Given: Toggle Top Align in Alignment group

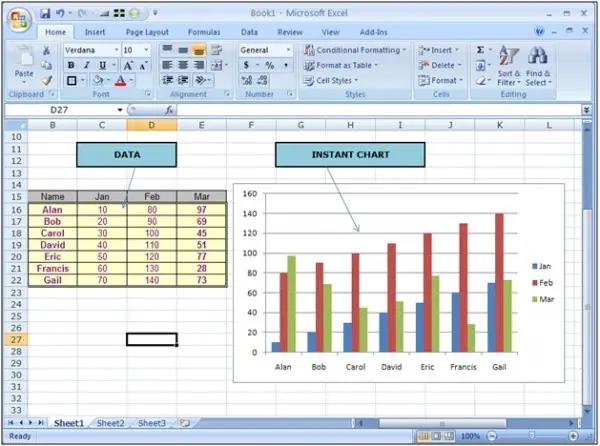Looking at the screenshot, I should (x=167, y=50).
